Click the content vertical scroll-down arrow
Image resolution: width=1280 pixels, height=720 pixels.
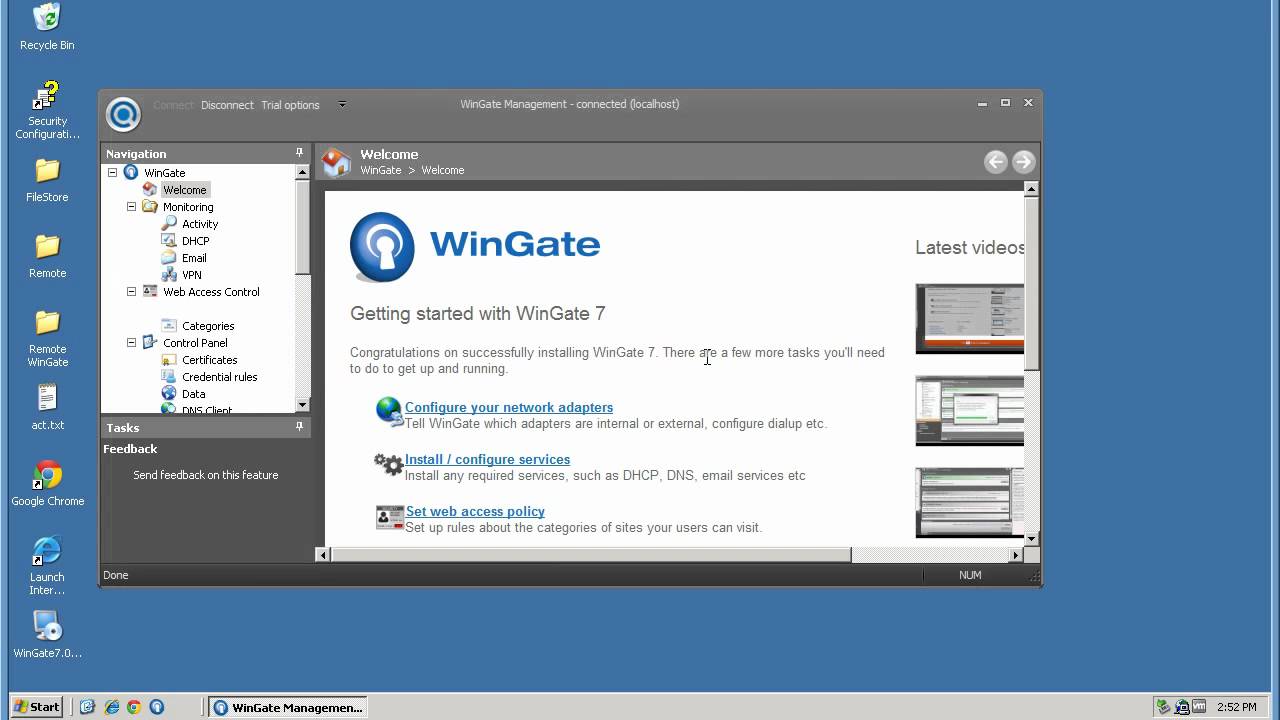[x=1032, y=539]
